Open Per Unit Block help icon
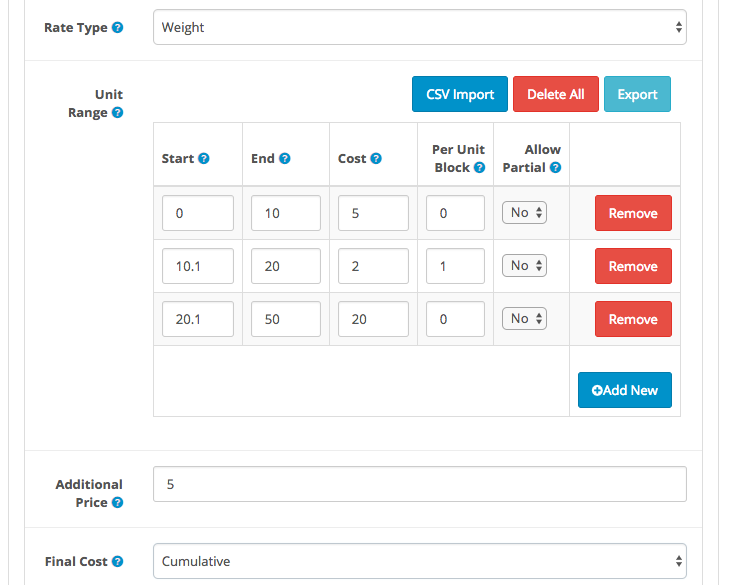This screenshot has height=585, width=730. click(x=480, y=168)
